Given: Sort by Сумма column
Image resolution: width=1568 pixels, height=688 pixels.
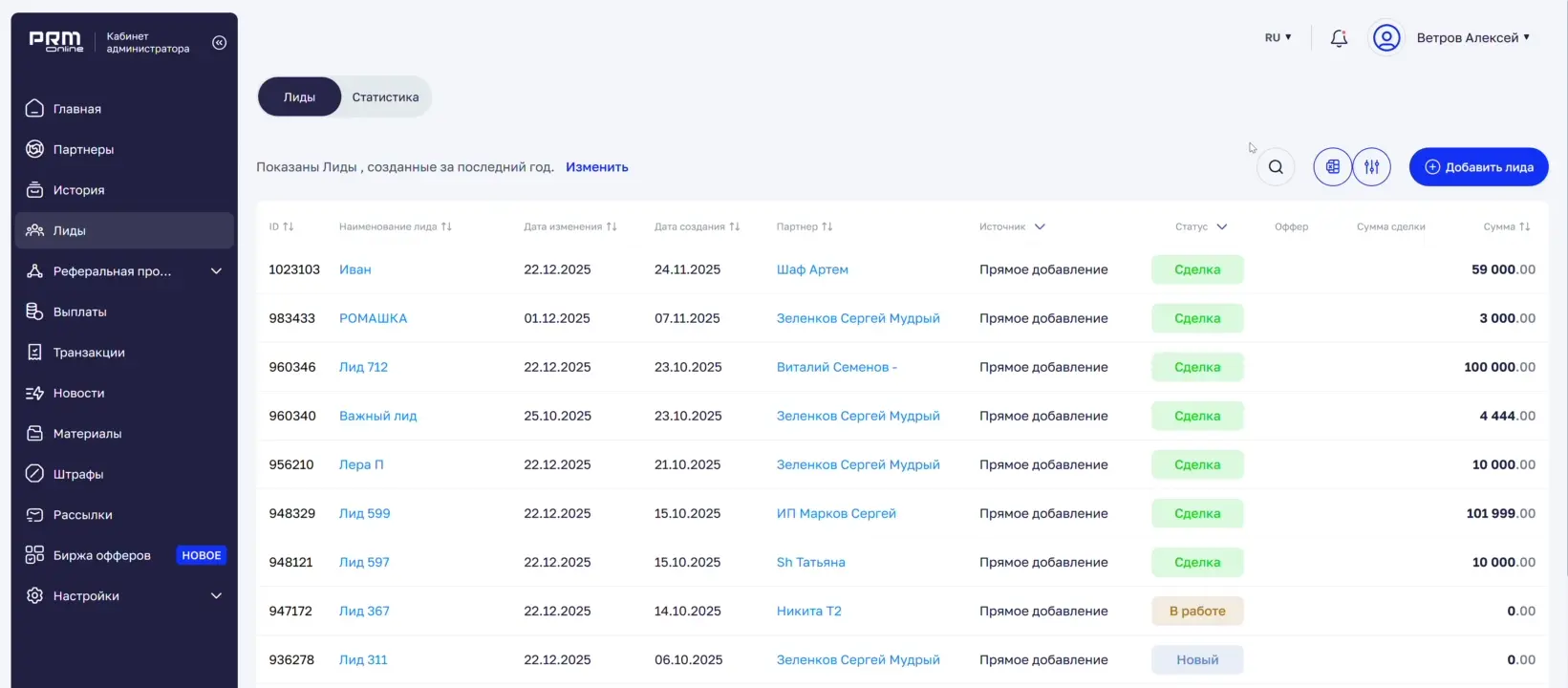Looking at the screenshot, I should 1506,227.
